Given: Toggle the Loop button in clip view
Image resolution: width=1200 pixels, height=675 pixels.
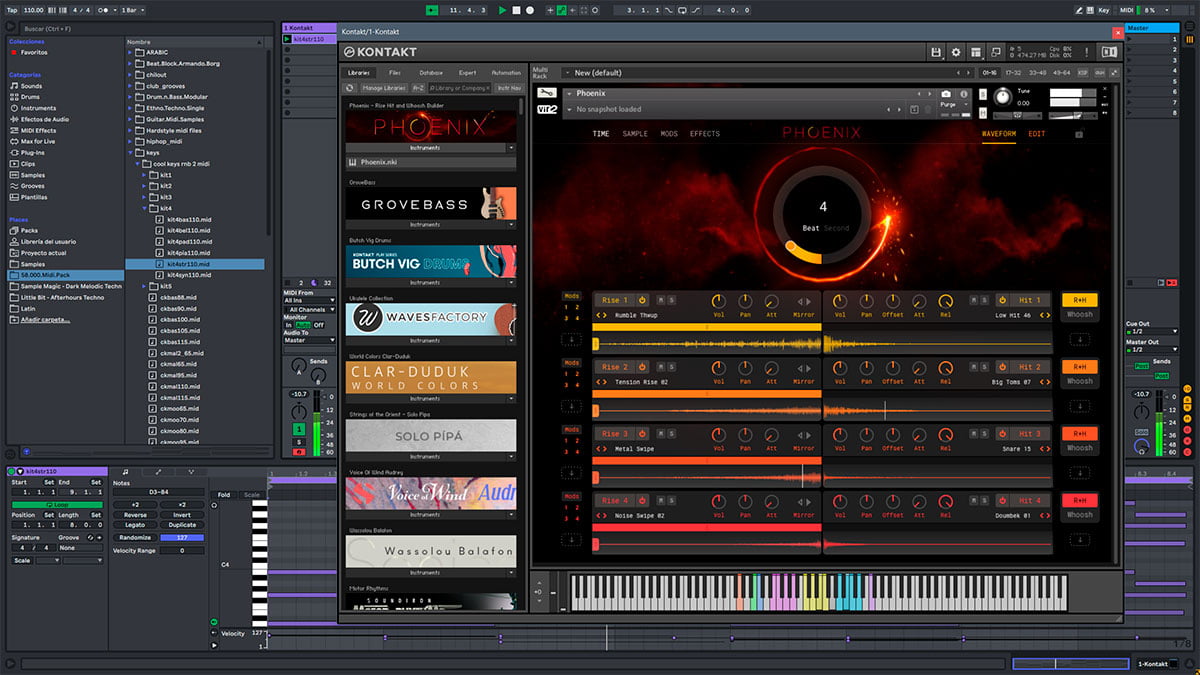Looking at the screenshot, I should coord(57,504).
